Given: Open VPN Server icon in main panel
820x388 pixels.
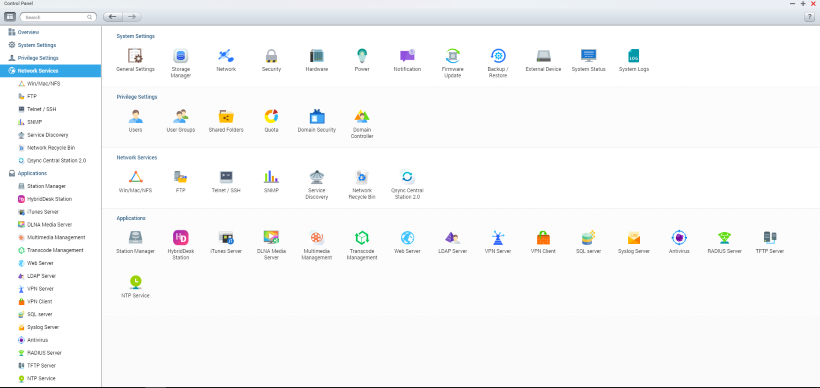Looking at the screenshot, I should [x=498, y=237].
